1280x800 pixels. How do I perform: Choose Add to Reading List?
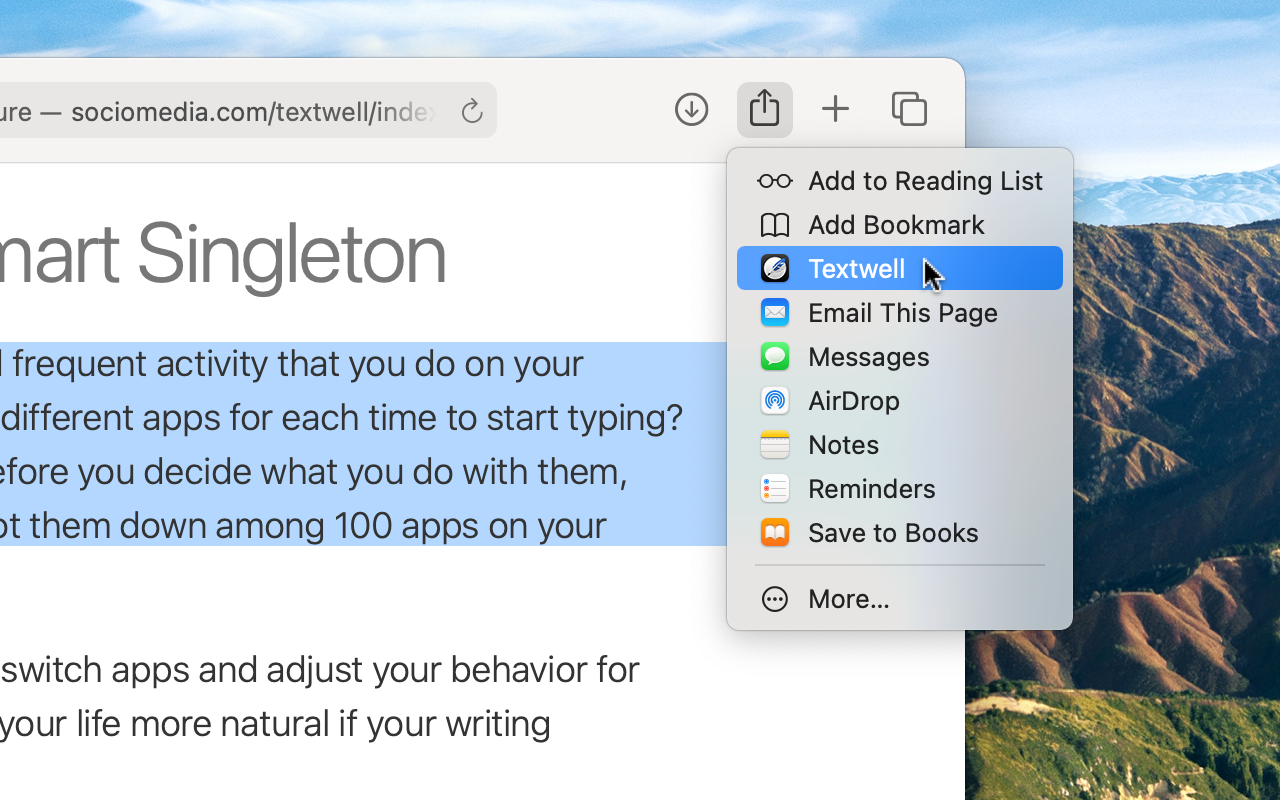pyautogui.click(x=900, y=181)
